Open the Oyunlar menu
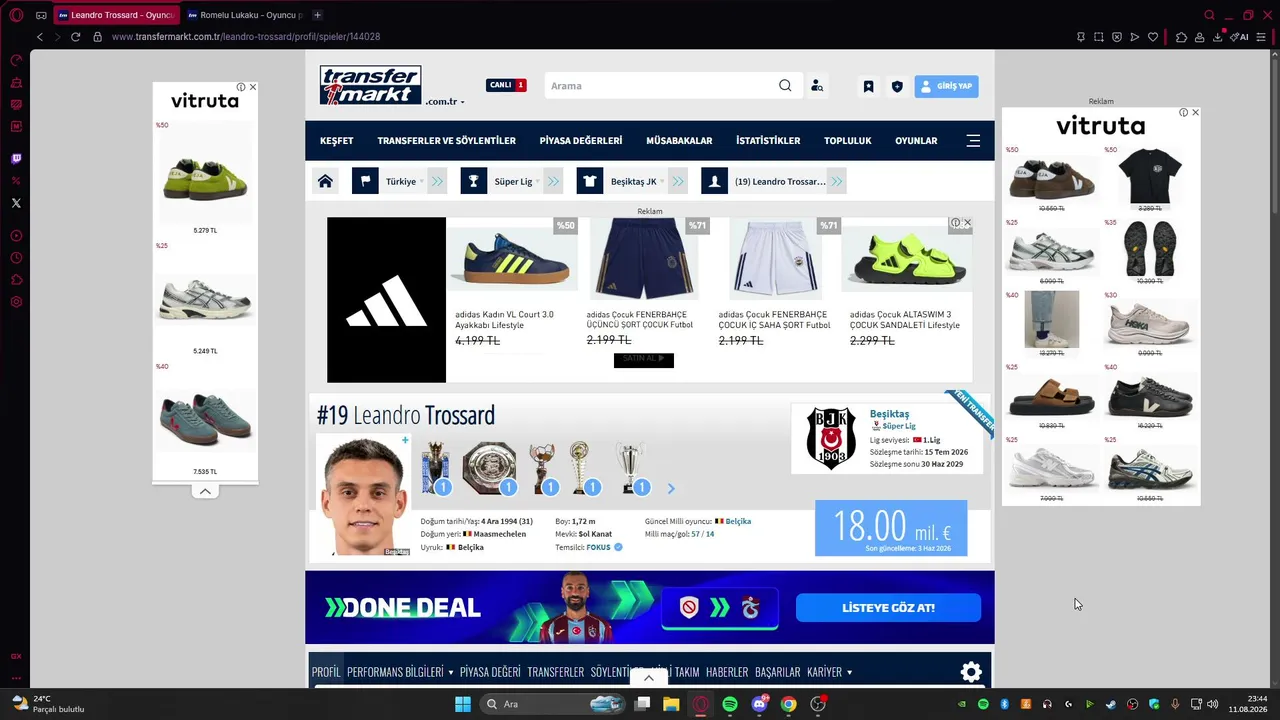Viewport: 1280px width, 720px height. coord(916,141)
